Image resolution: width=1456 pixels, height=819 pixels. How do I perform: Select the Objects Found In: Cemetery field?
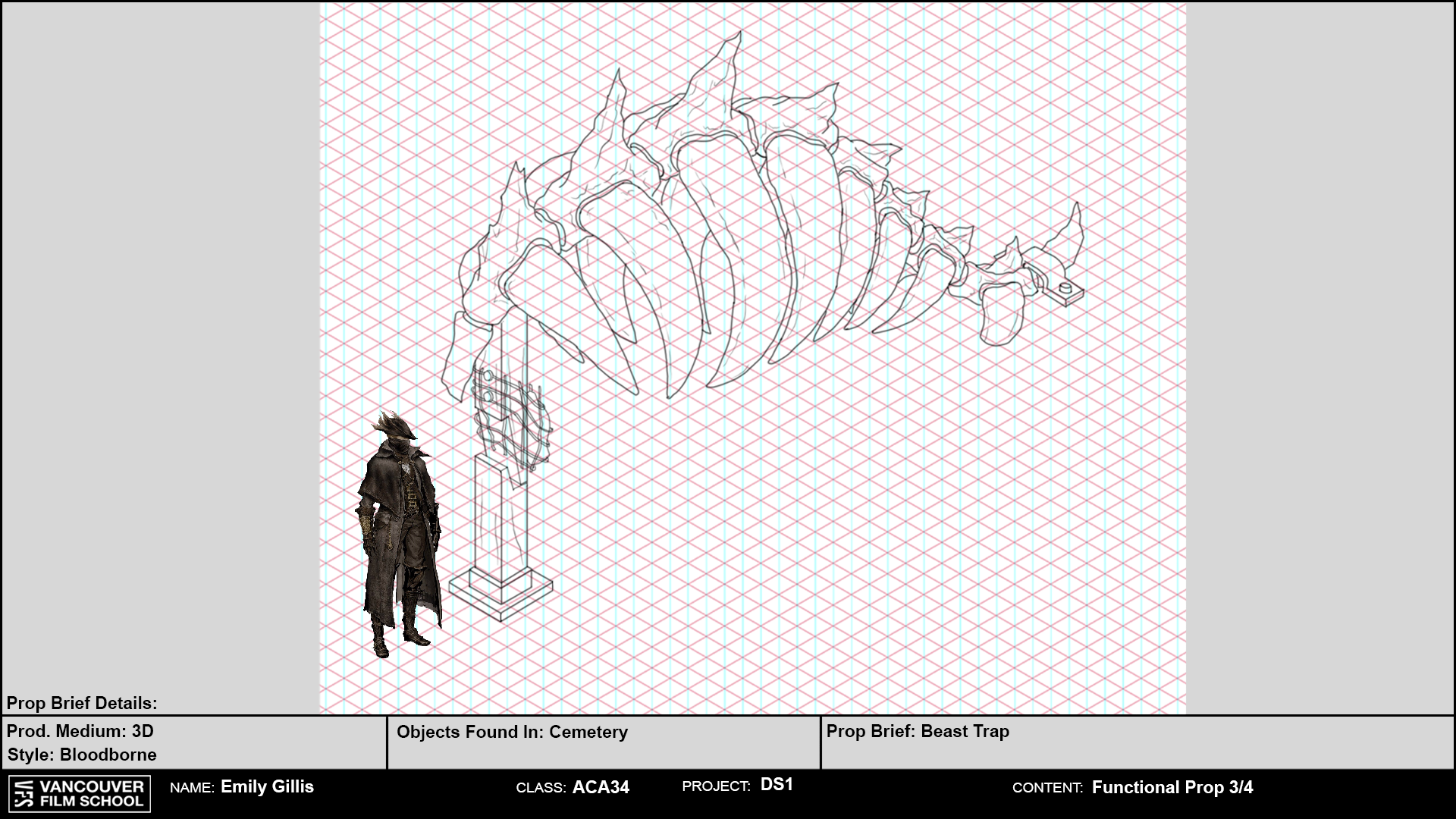point(512,732)
